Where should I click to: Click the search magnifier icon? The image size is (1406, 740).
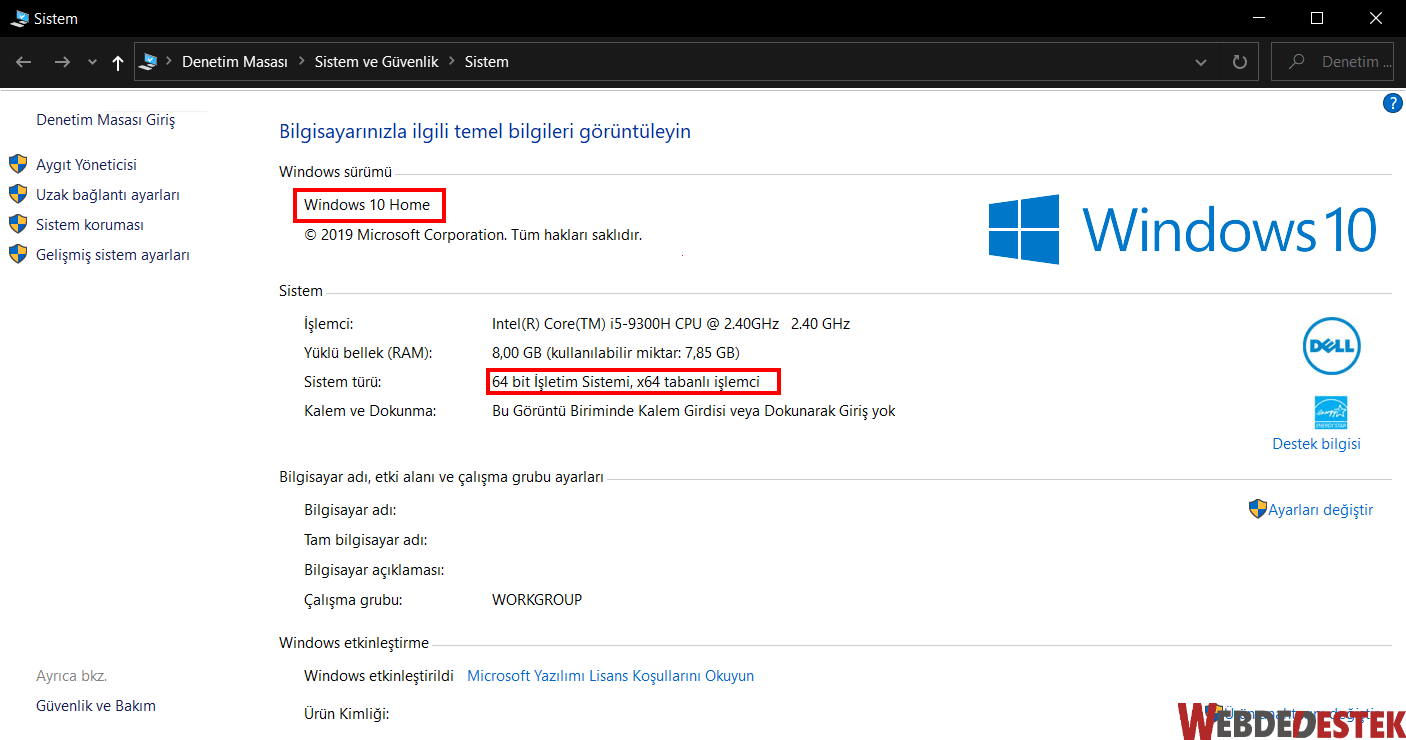click(x=1297, y=62)
